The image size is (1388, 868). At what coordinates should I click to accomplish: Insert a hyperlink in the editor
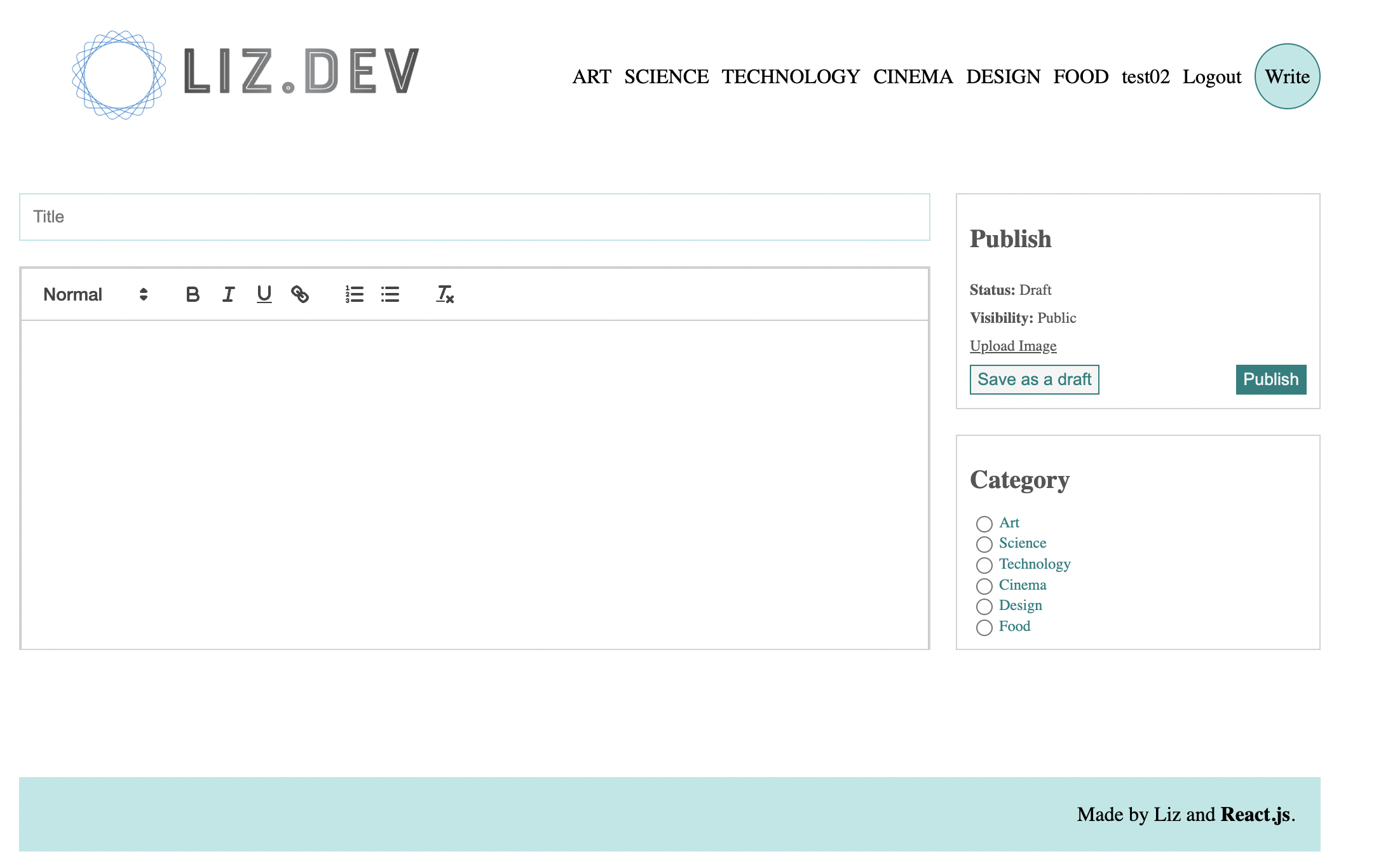(x=301, y=294)
